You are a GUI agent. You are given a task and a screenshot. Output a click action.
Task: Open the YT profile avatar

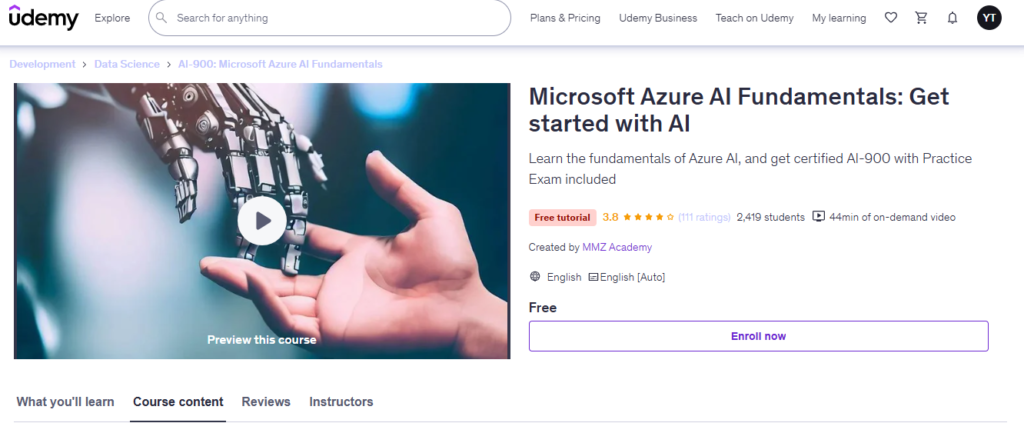(x=988, y=18)
